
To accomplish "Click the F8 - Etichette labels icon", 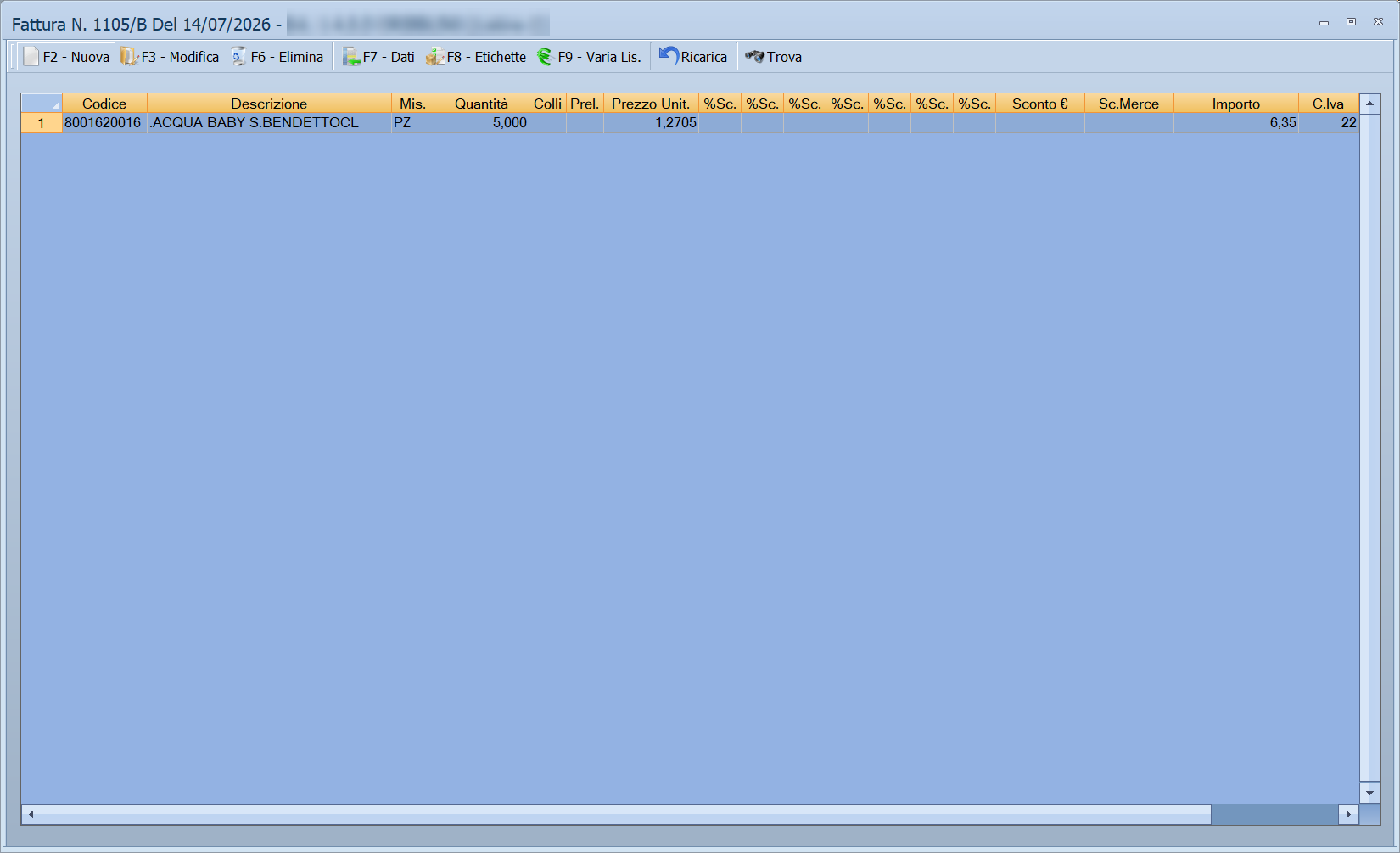I will (x=435, y=57).
